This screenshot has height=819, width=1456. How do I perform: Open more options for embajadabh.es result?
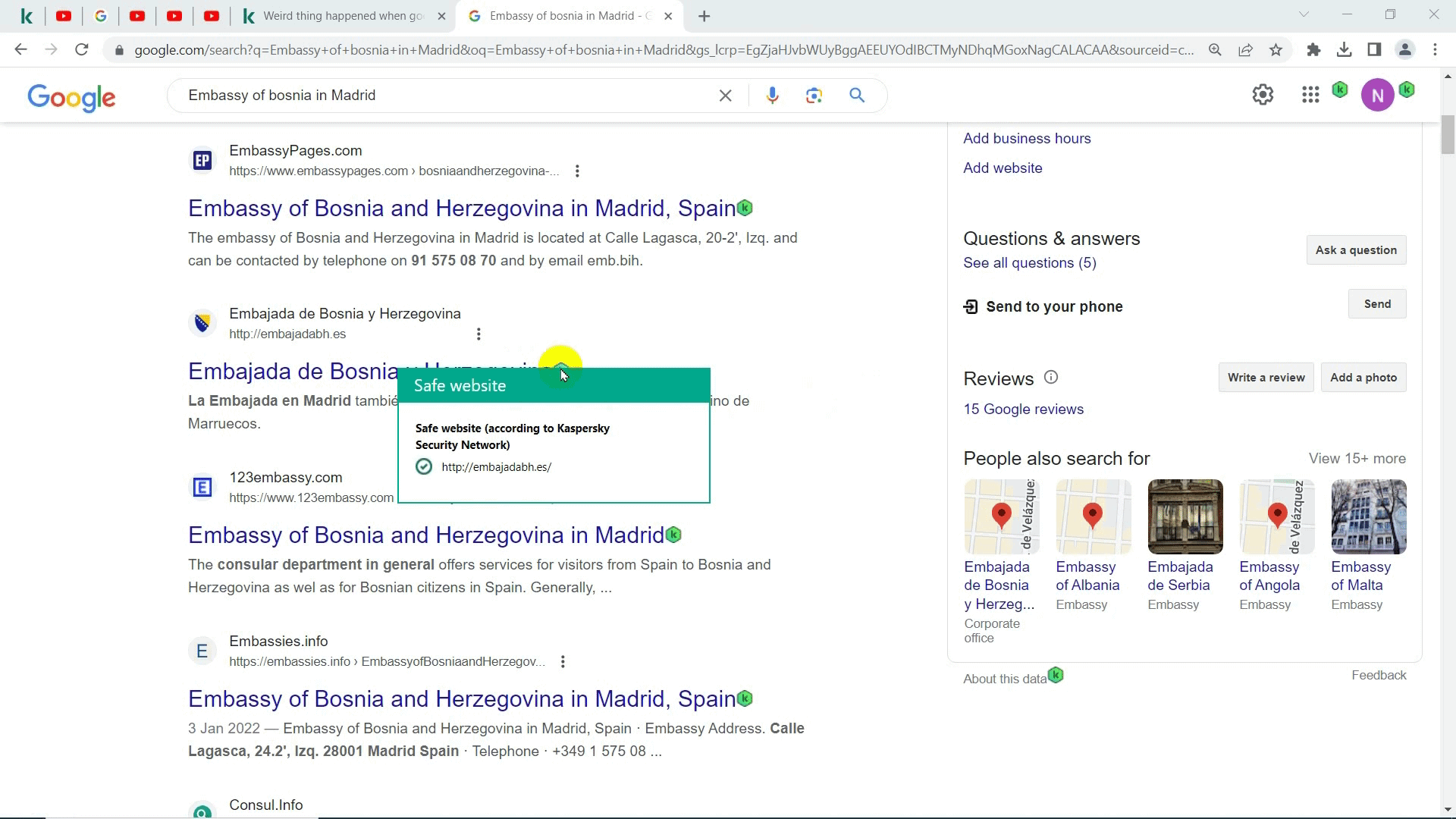[x=479, y=334]
